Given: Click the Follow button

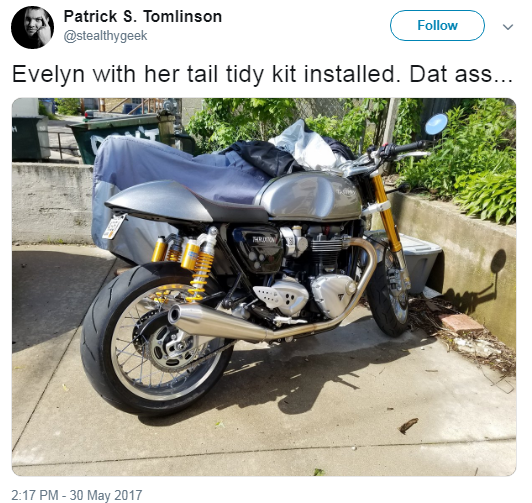Looking at the screenshot, I should tap(437, 25).
